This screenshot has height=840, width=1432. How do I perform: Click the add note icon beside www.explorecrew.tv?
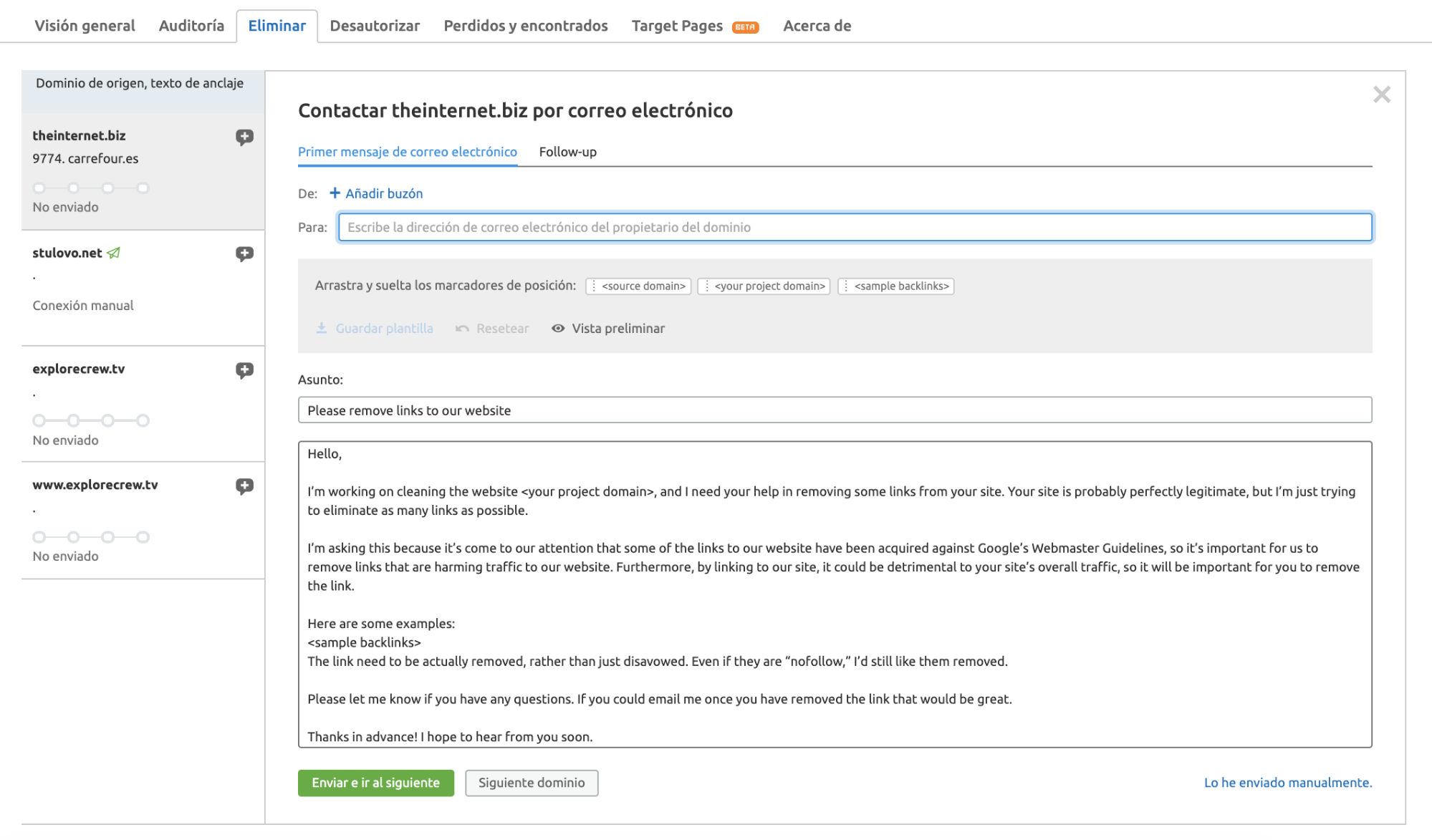pyautogui.click(x=244, y=486)
